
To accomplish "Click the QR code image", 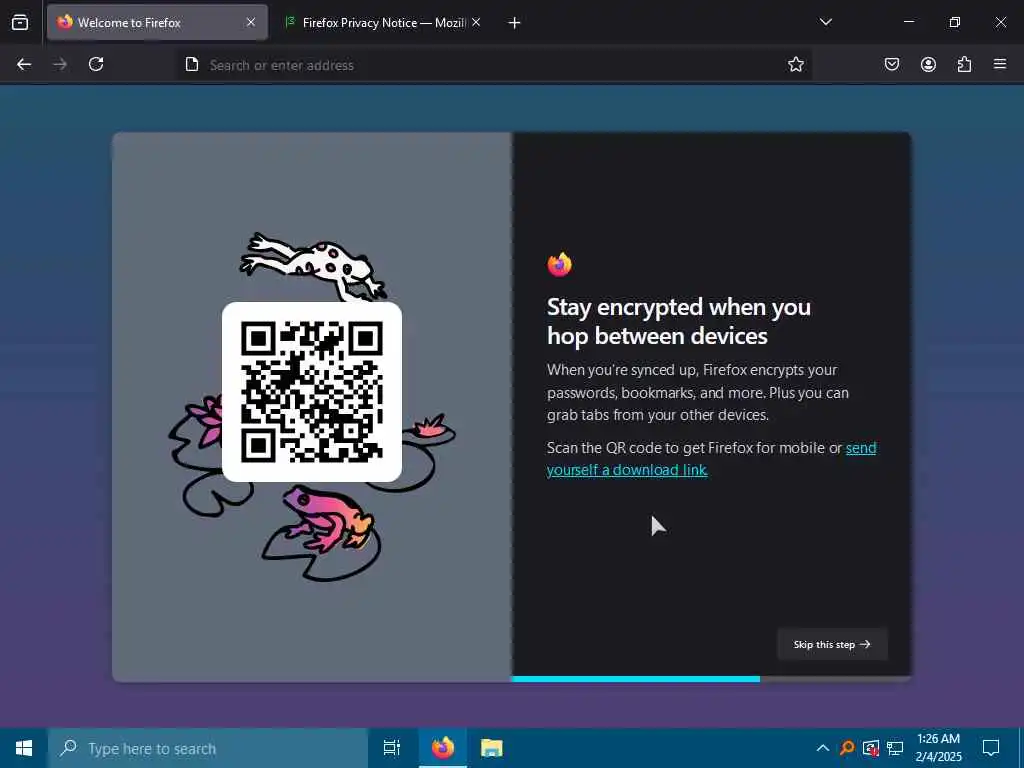I will (312, 392).
